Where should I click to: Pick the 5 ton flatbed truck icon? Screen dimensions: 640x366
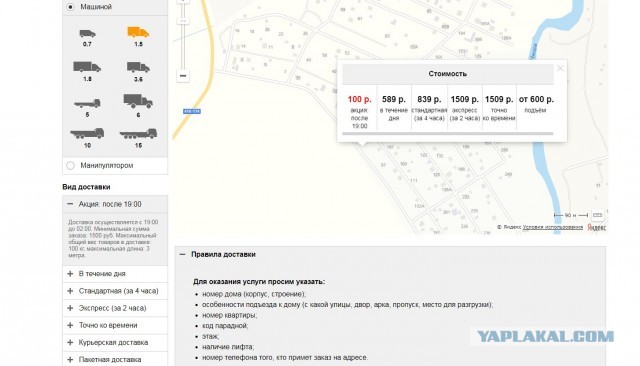[x=87, y=103]
